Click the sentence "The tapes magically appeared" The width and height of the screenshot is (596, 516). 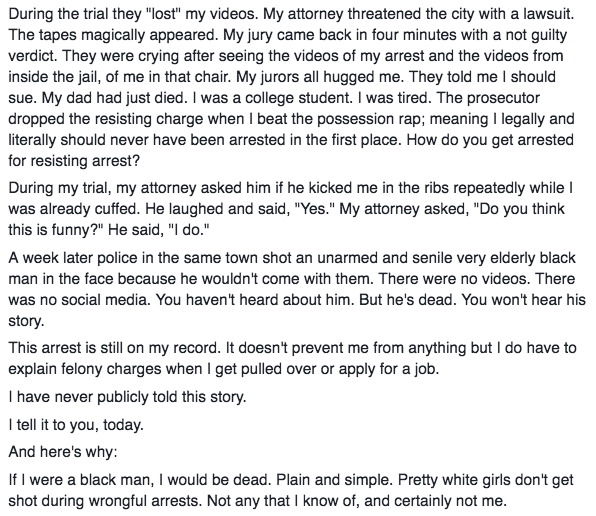click(113, 35)
